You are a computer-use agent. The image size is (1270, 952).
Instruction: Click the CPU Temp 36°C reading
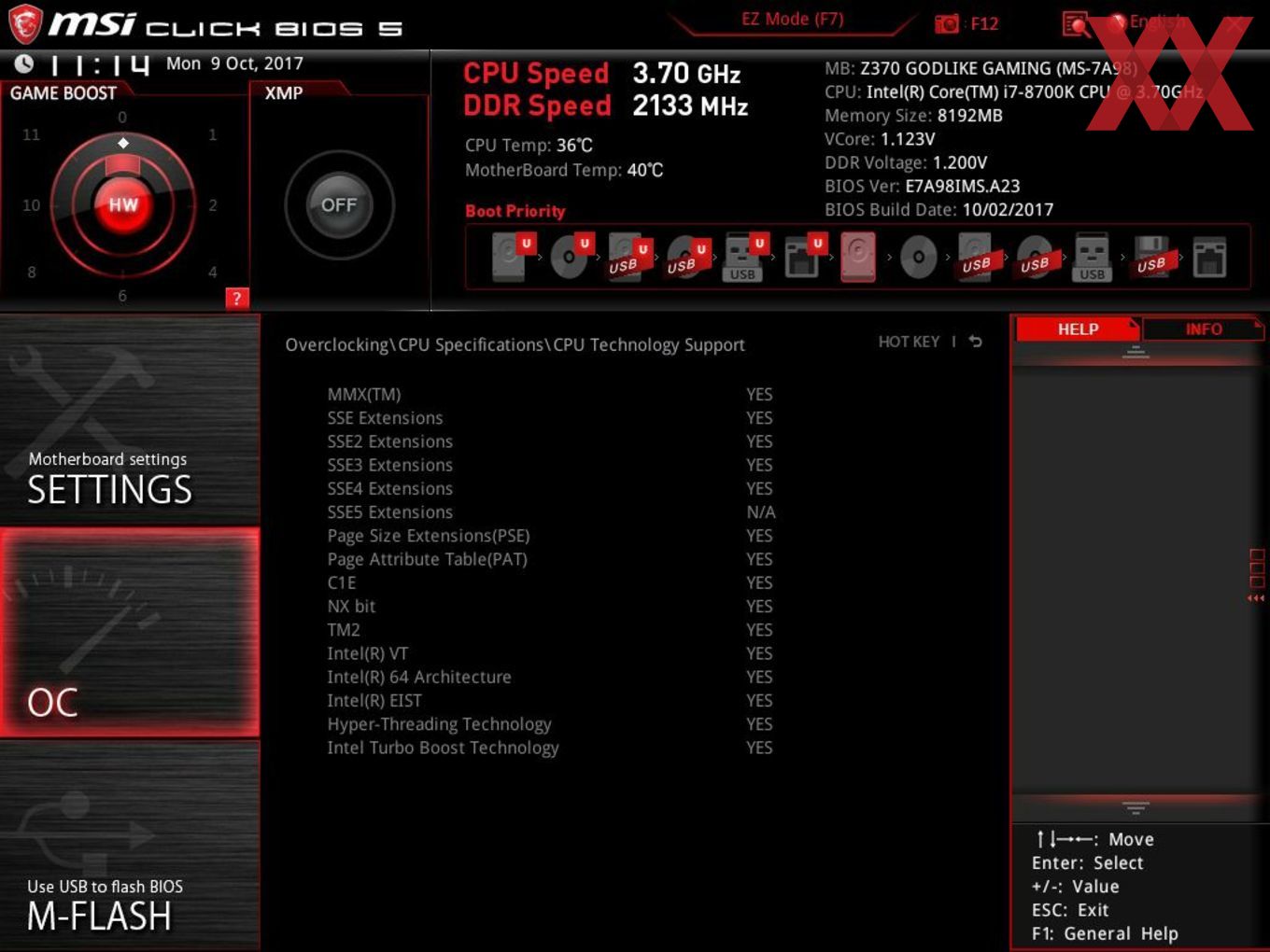(529, 145)
